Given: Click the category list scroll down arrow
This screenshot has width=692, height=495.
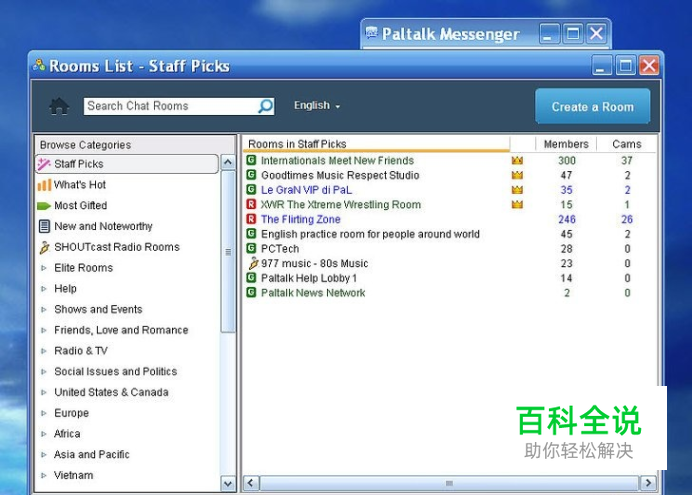Looking at the screenshot, I should pos(228,484).
